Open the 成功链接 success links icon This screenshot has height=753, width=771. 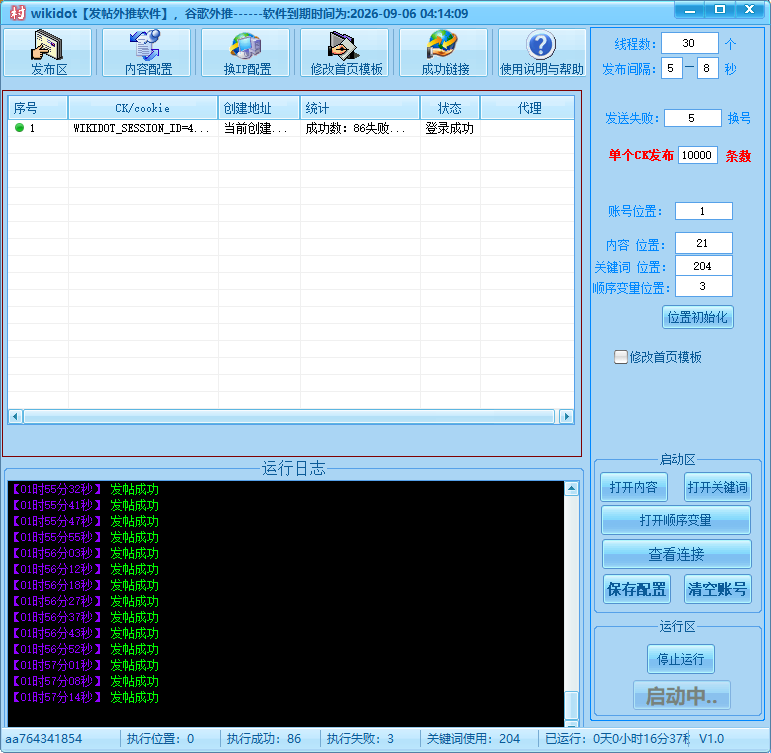[x=444, y=52]
